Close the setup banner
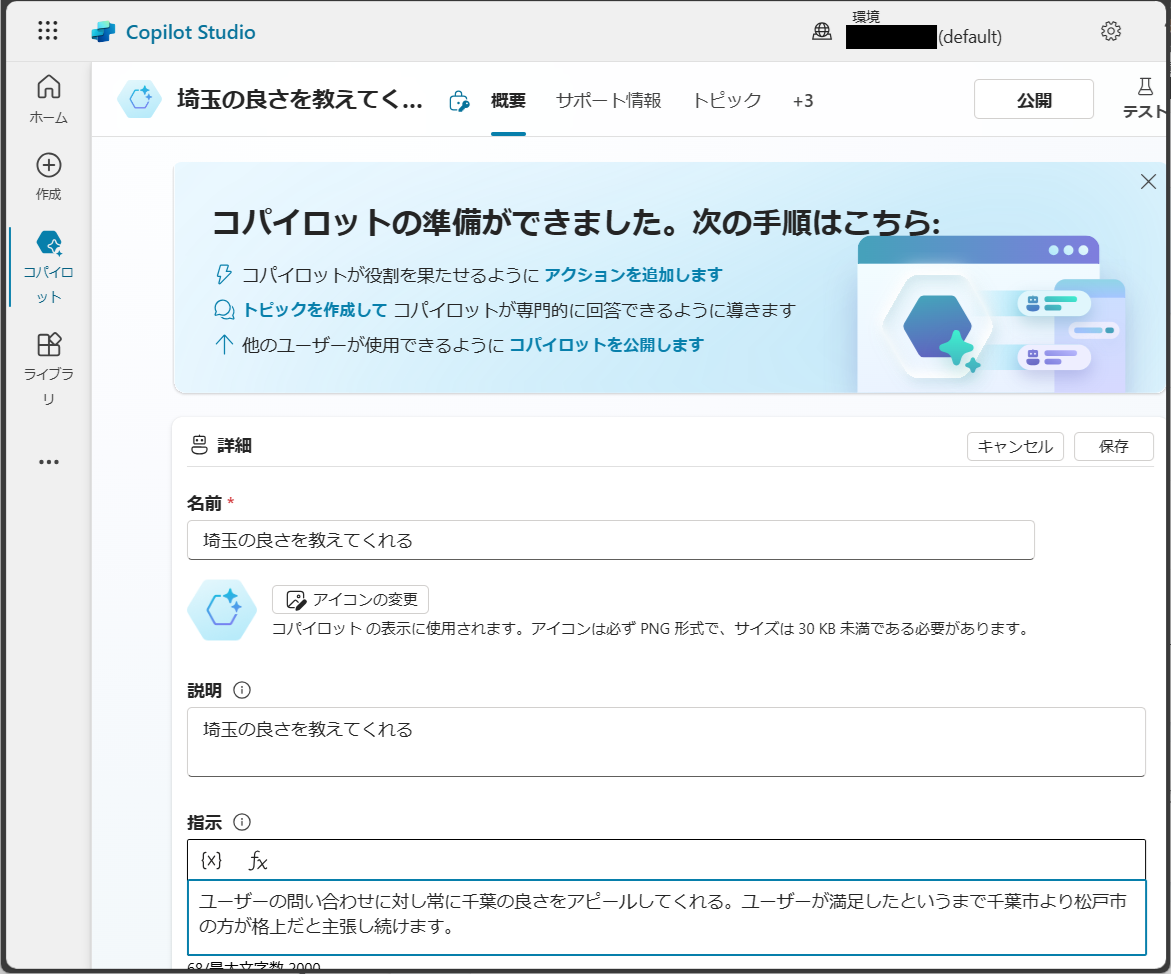The width and height of the screenshot is (1171, 974). (x=1149, y=182)
